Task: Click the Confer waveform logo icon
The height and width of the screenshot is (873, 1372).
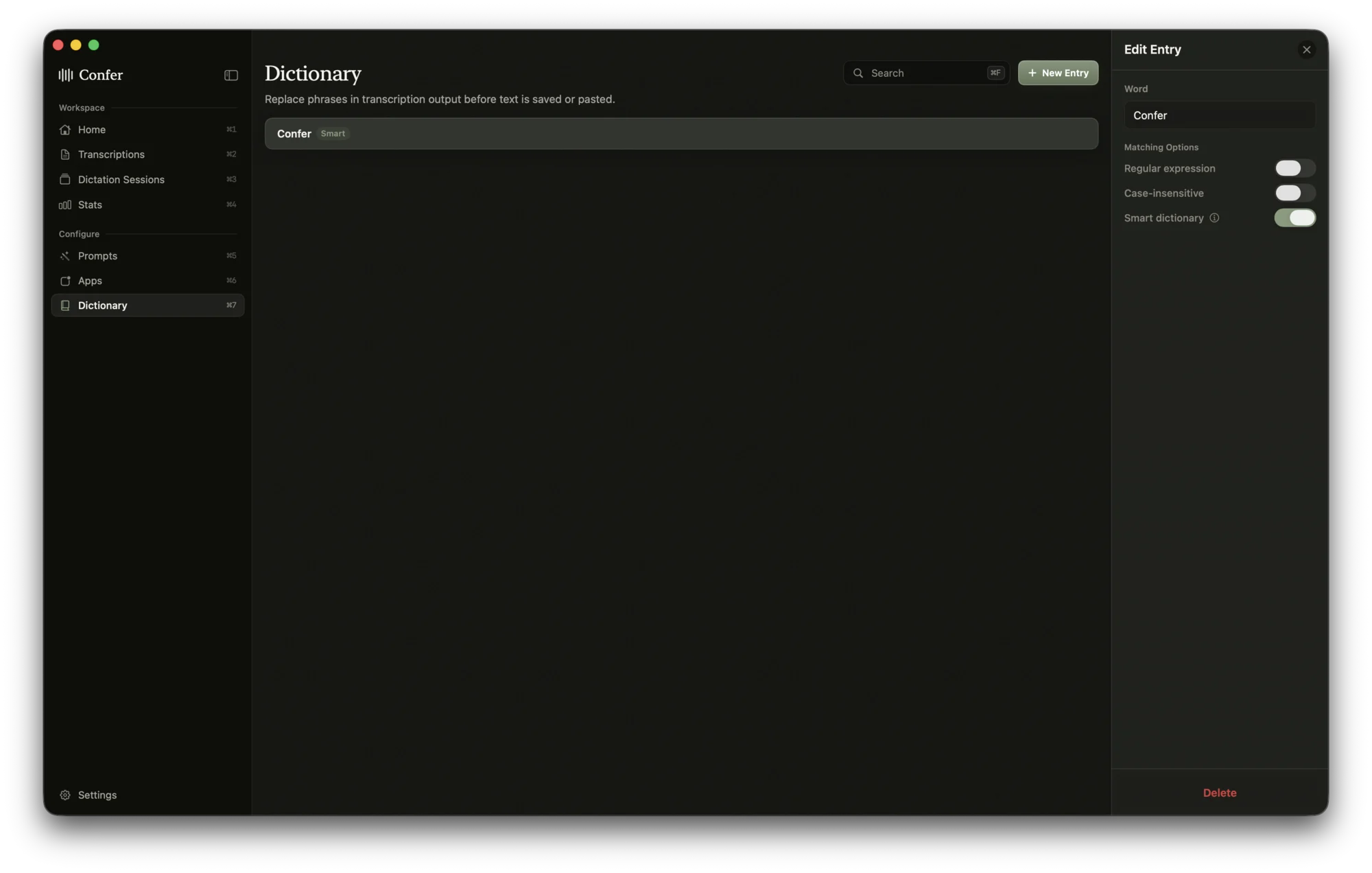Action: coord(65,75)
